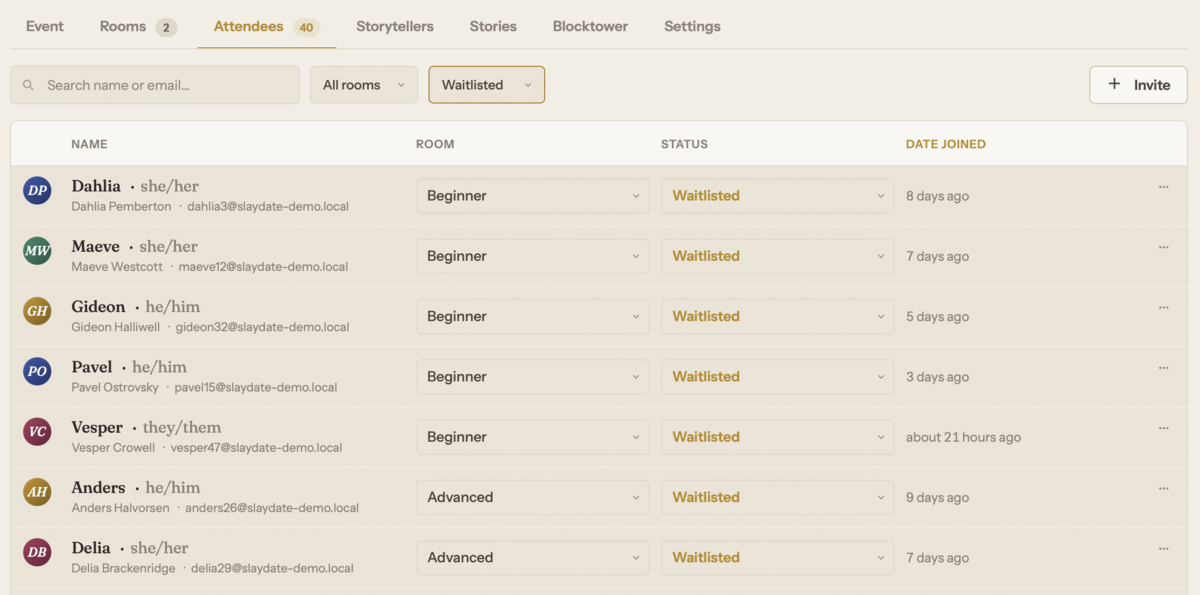This screenshot has width=1200, height=595.
Task: Open the Storytellers tab
Action: (x=395, y=26)
